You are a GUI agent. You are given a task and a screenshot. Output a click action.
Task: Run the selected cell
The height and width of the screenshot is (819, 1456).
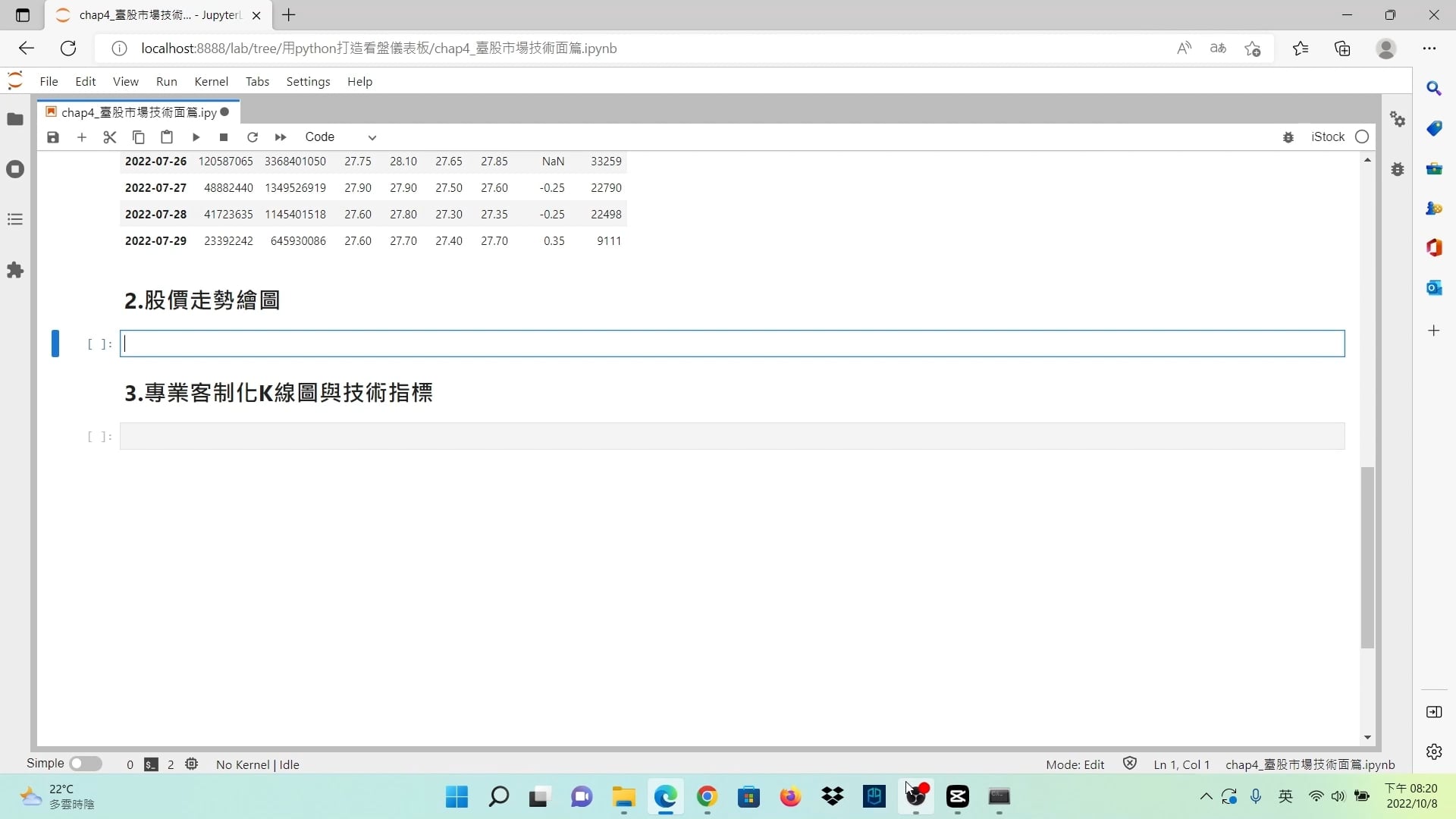pyautogui.click(x=196, y=137)
